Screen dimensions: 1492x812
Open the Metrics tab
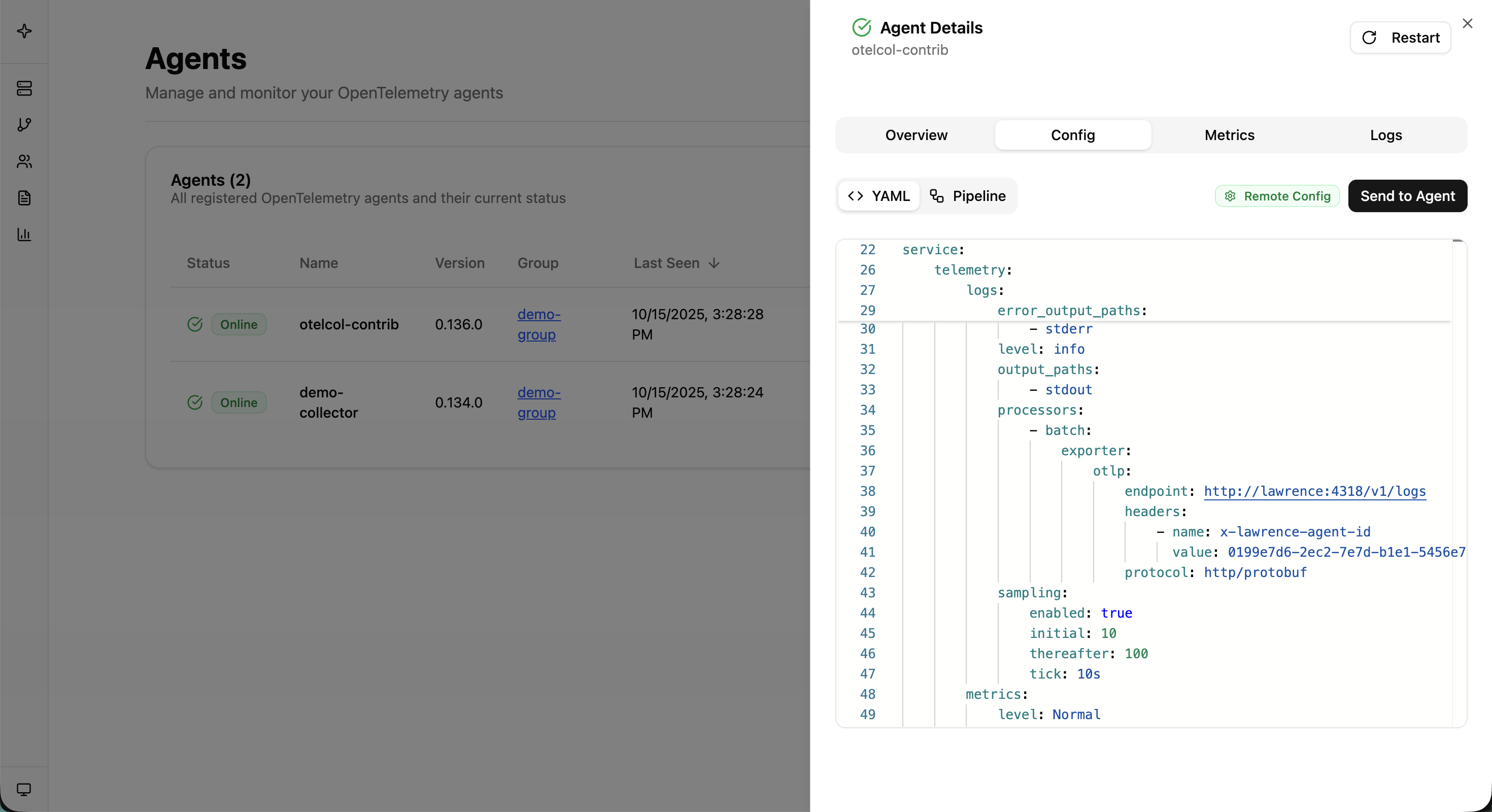click(1229, 135)
